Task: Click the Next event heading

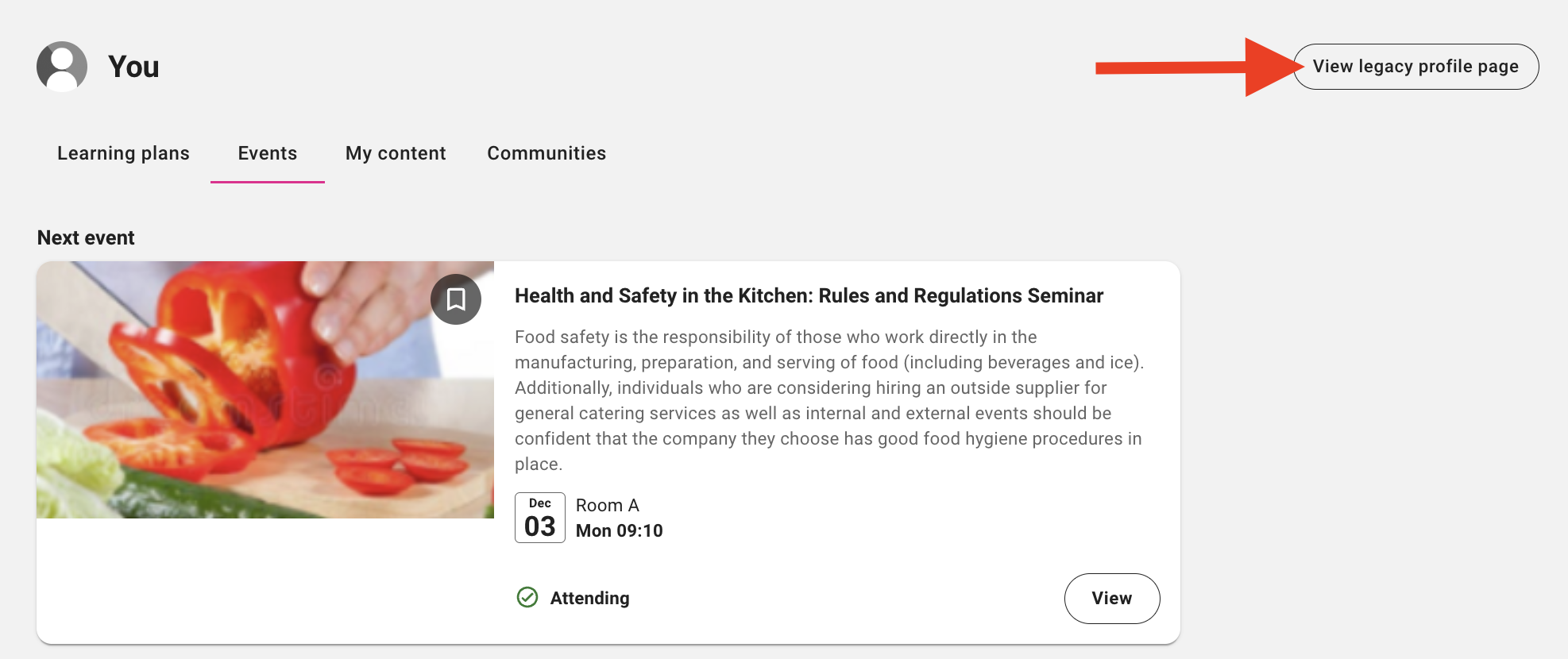Action: click(x=86, y=237)
